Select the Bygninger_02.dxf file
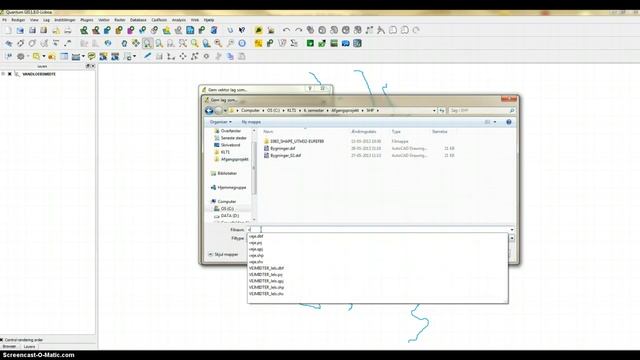Screen dimensions: 640x360 click(286, 156)
